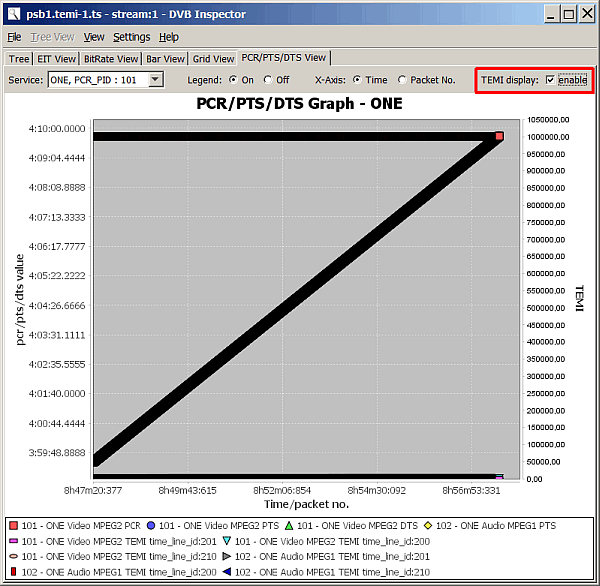Image resolution: width=600 pixels, height=586 pixels.
Task: Select the X-Axis Time radio button
Action: [357, 80]
